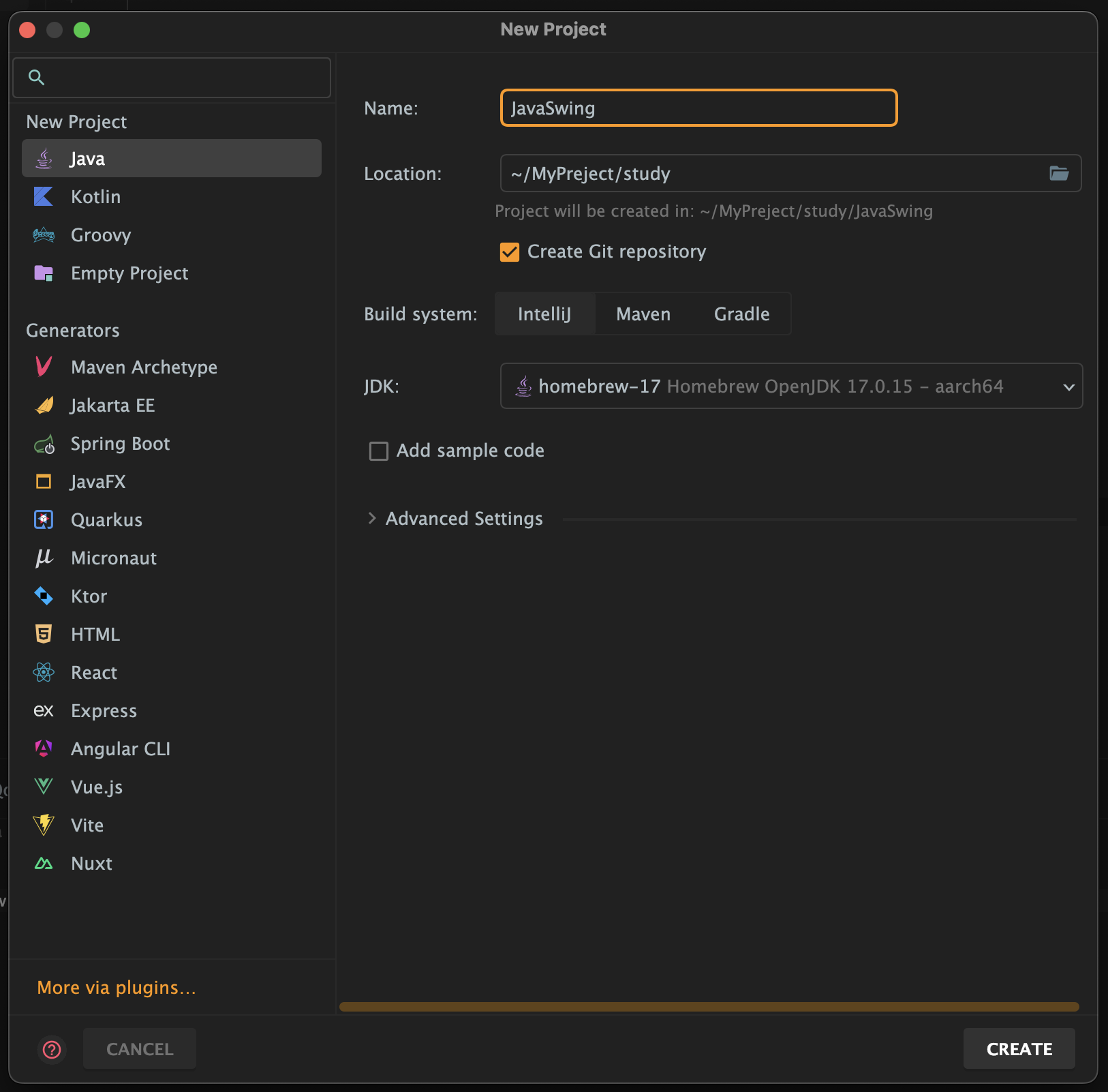Zoom the New Project window with green button
This screenshot has width=1108, height=1092.
pos(82,30)
